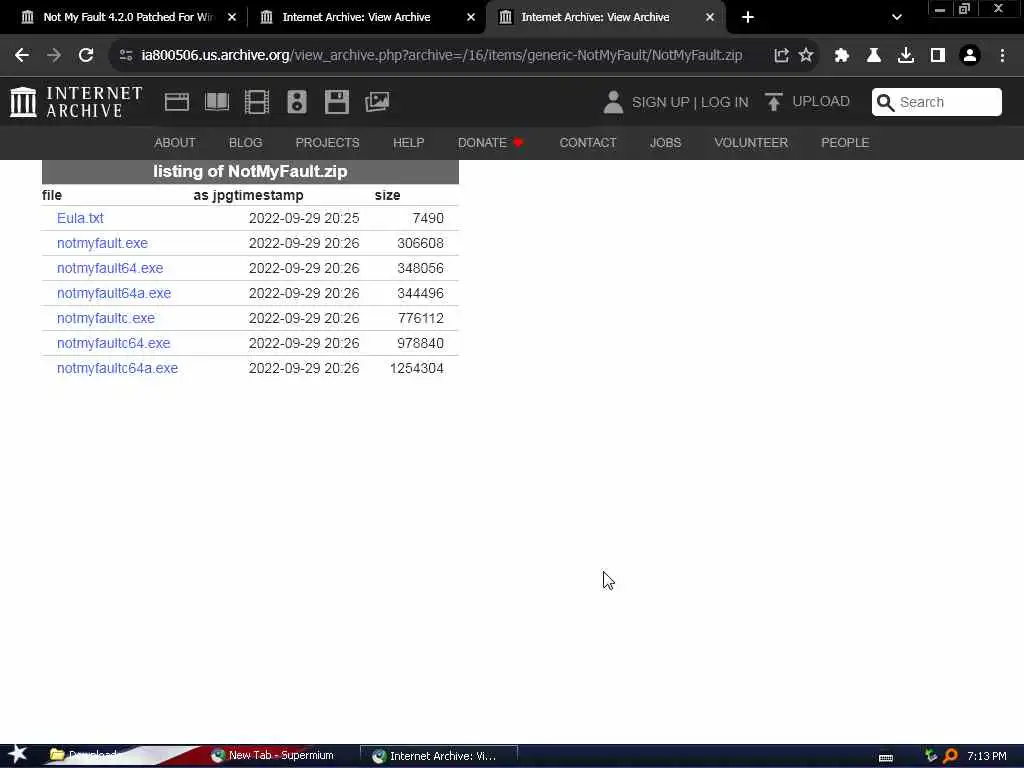Viewport: 1024px width, 768px height.
Task: Open the JOBS menu item
Action: 665,142
